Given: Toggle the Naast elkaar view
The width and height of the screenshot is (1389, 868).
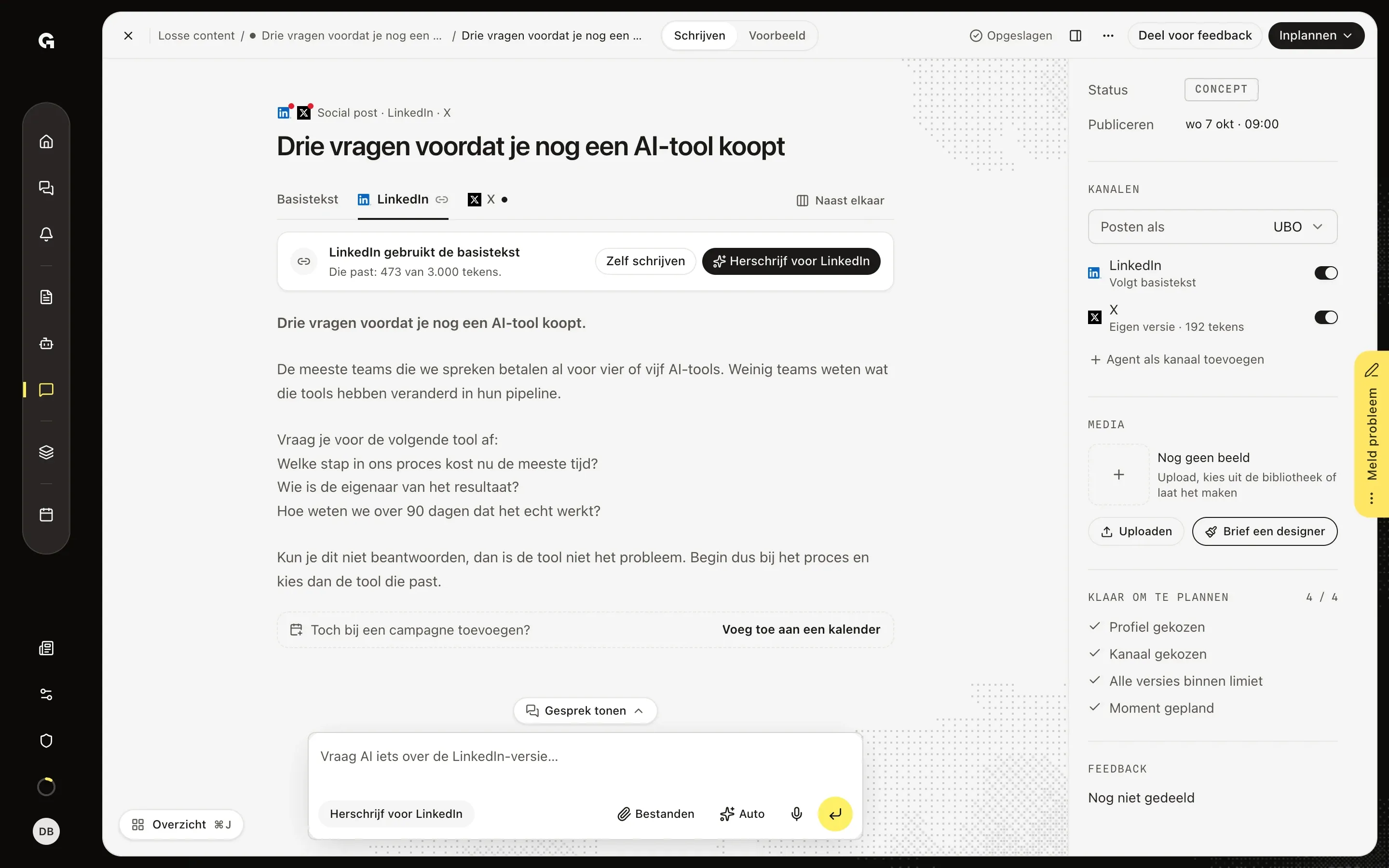Looking at the screenshot, I should [840, 200].
